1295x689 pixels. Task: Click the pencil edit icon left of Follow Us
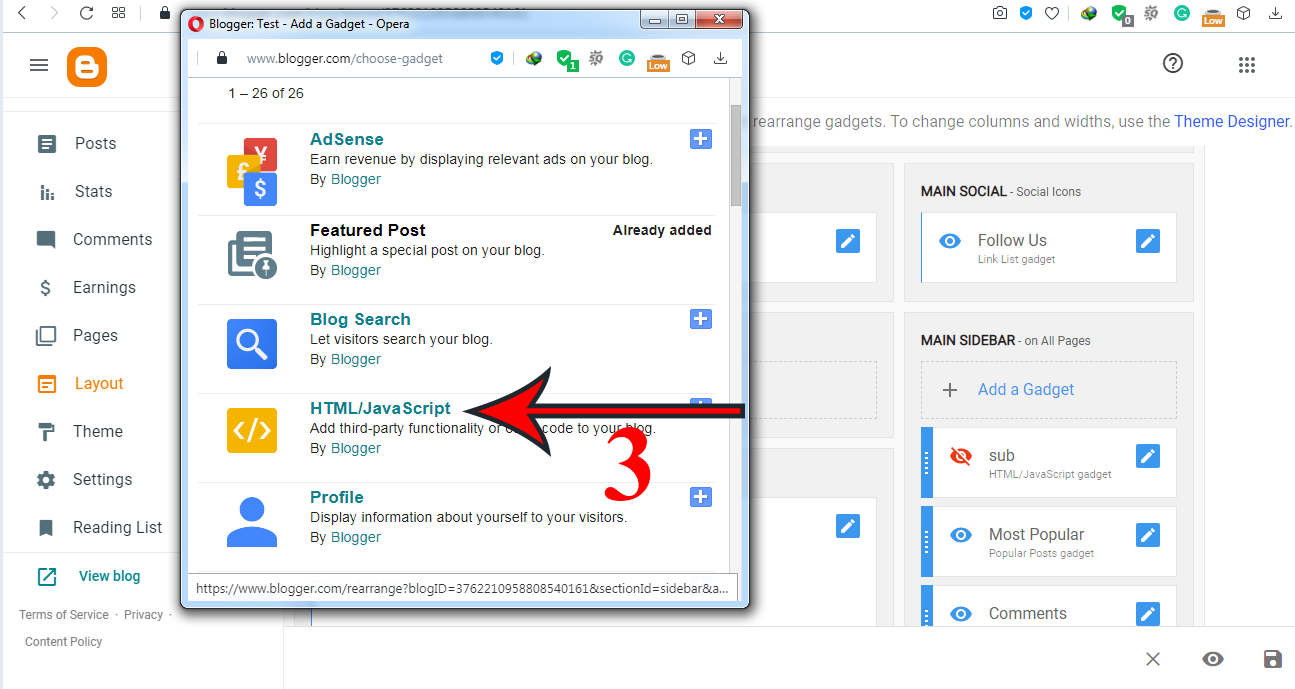pyautogui.click(x=848, y=241)
